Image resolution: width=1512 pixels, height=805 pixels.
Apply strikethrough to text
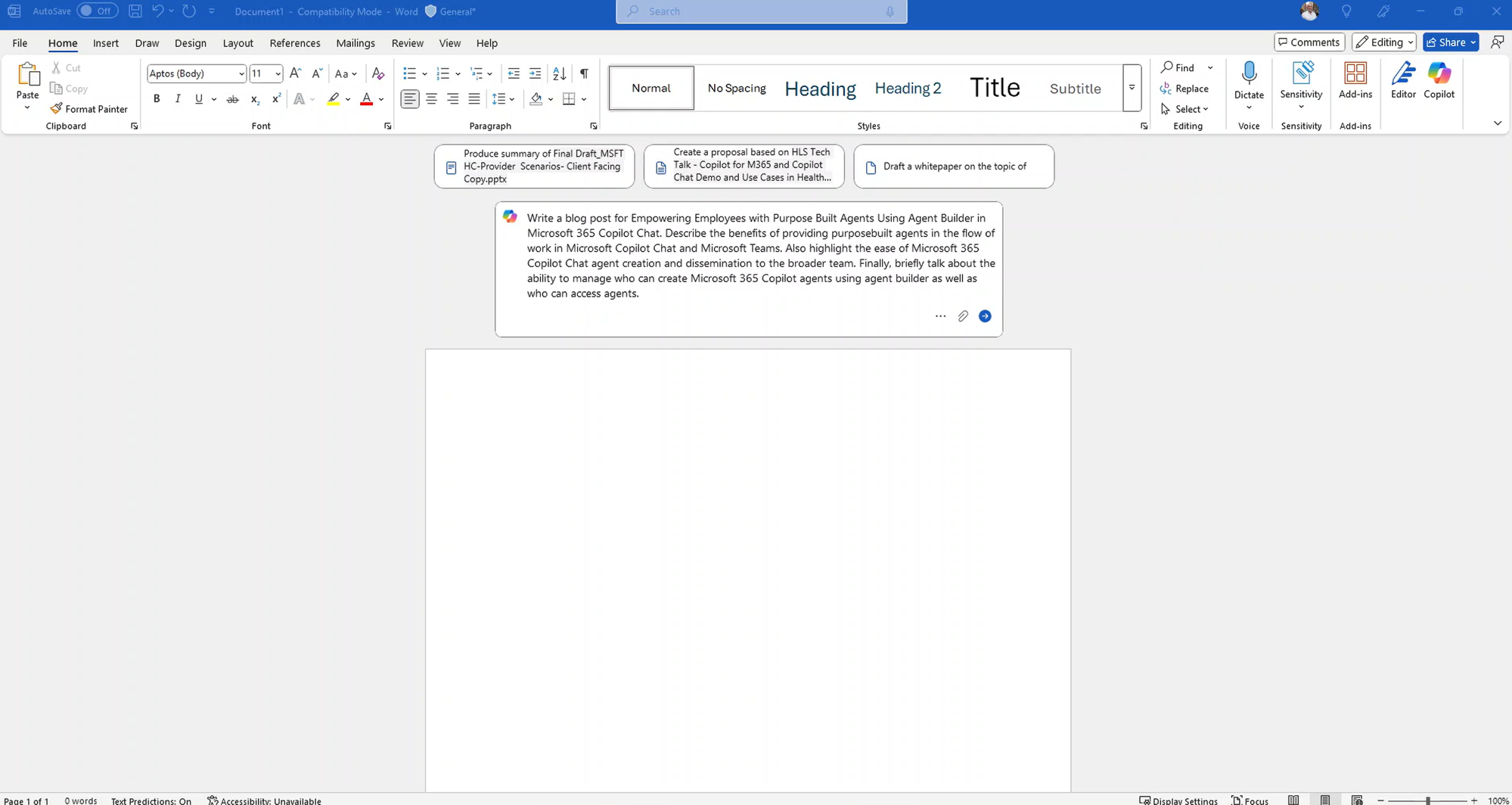(233, 99)
